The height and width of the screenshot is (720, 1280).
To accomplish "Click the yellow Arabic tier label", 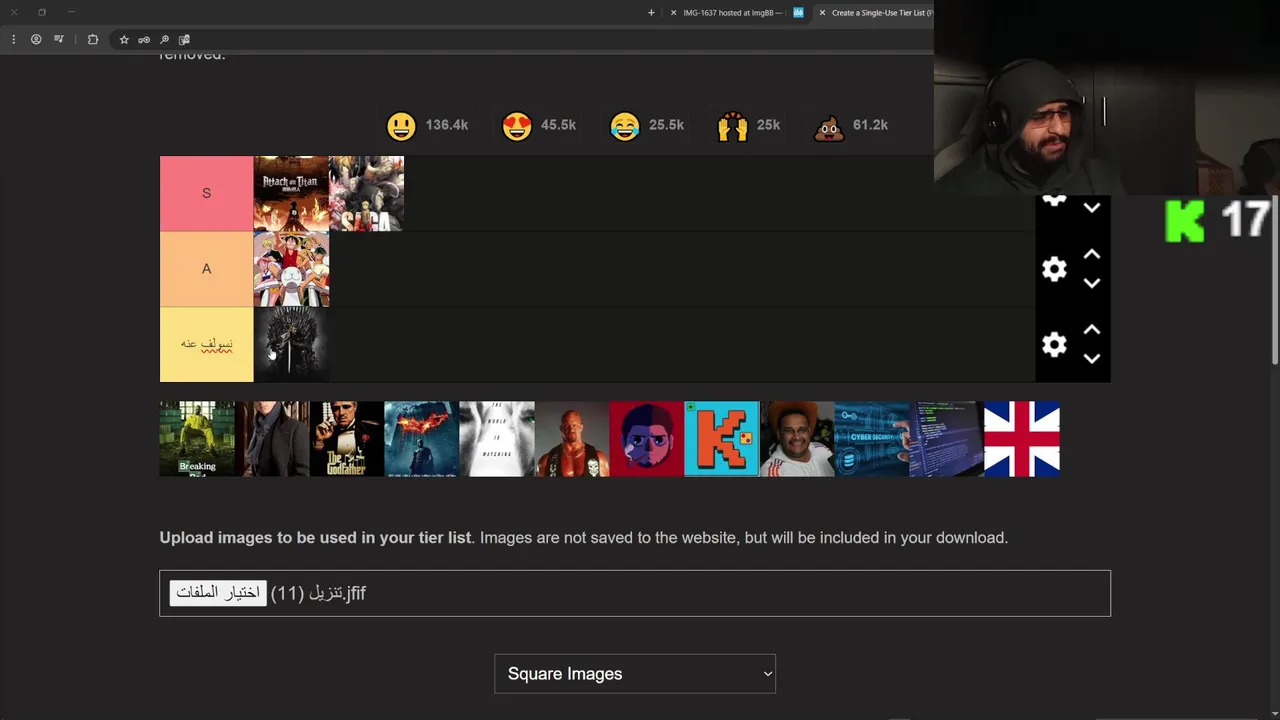I will click(x=207, y=345).
